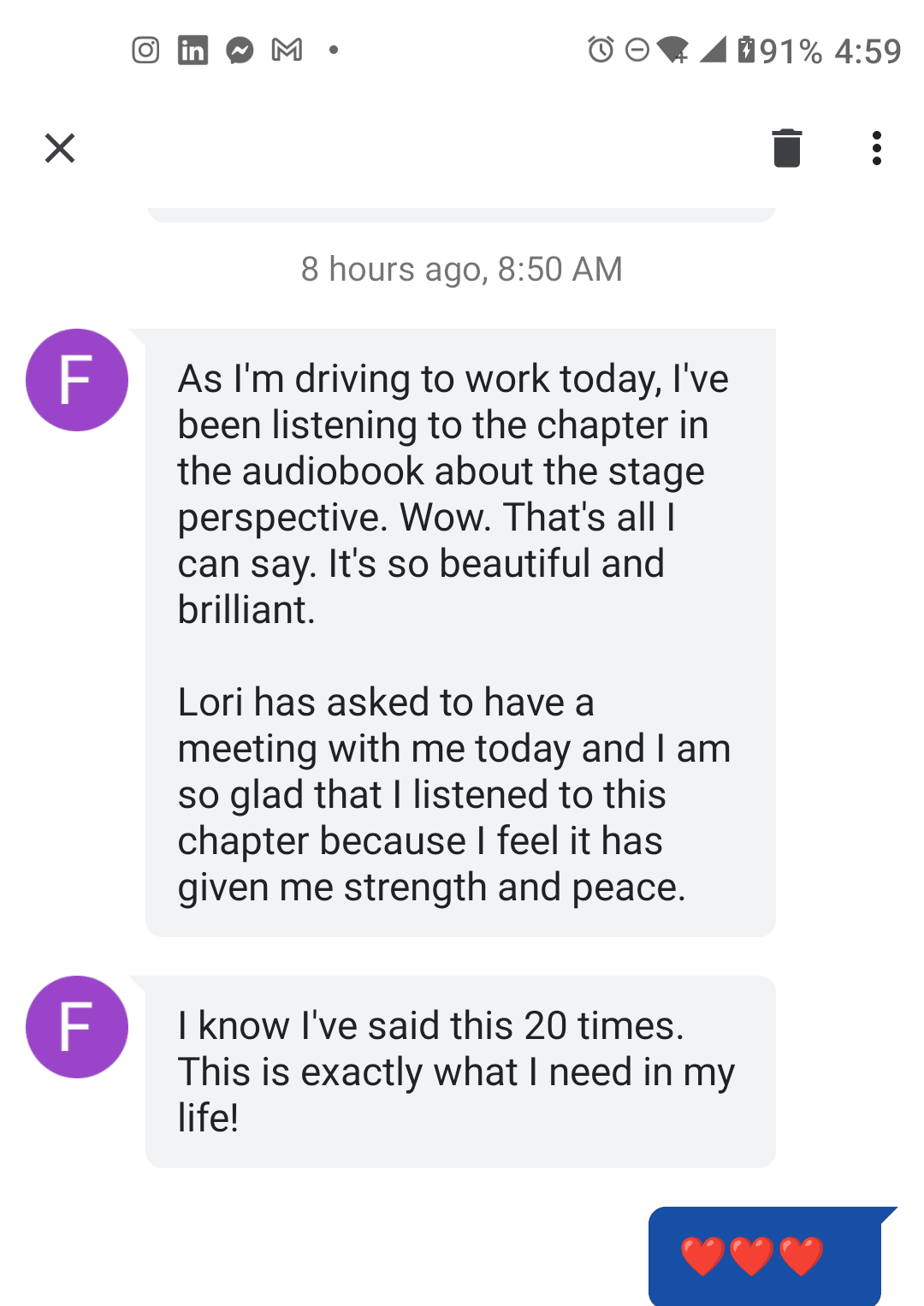Tap the Wi-Fi signal status icon
924x1306 pixels.
coord(673,50)
